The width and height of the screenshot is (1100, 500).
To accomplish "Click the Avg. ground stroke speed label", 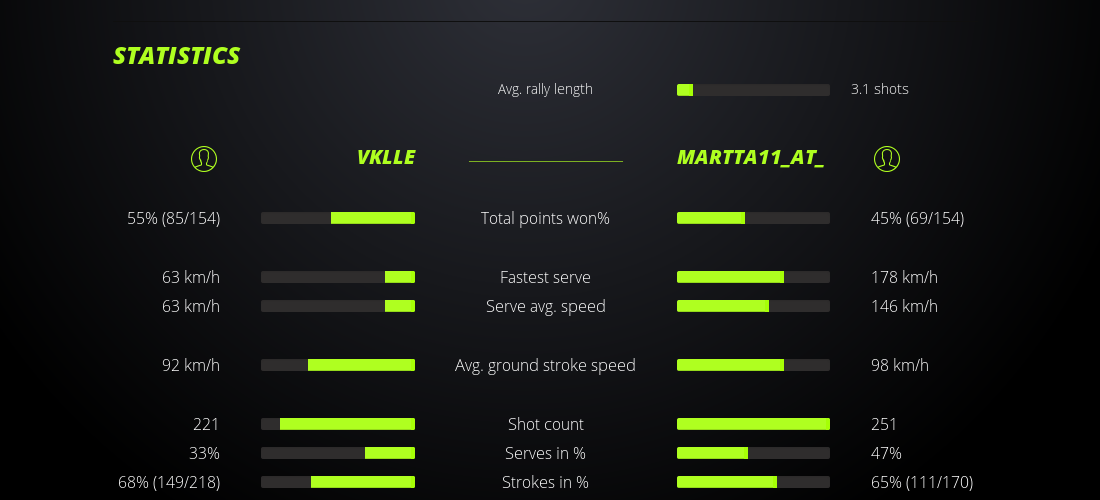I will coord(545,365).
